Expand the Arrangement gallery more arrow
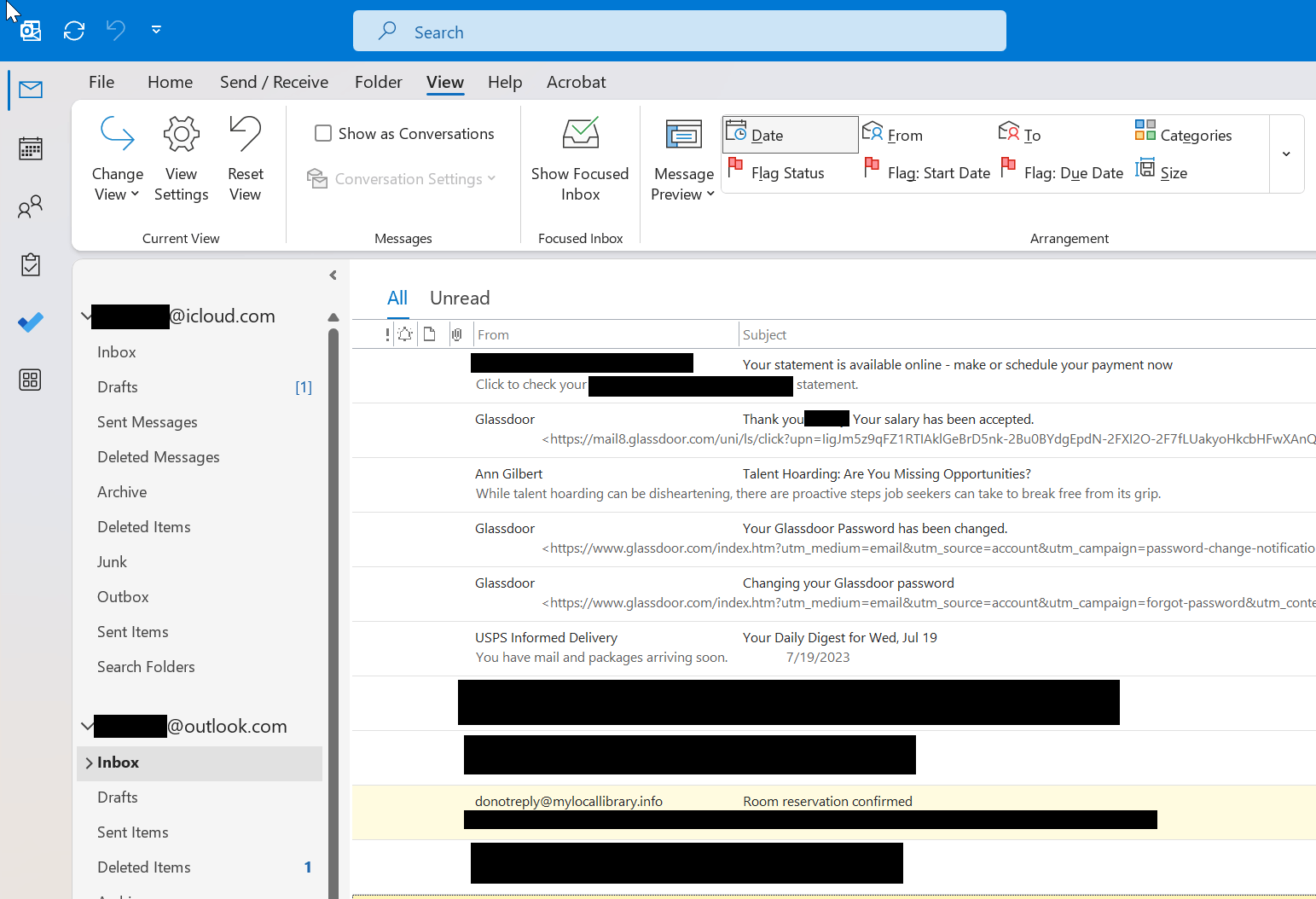The width and height of the screenshot is (1316, 899). click(1286, 154)
